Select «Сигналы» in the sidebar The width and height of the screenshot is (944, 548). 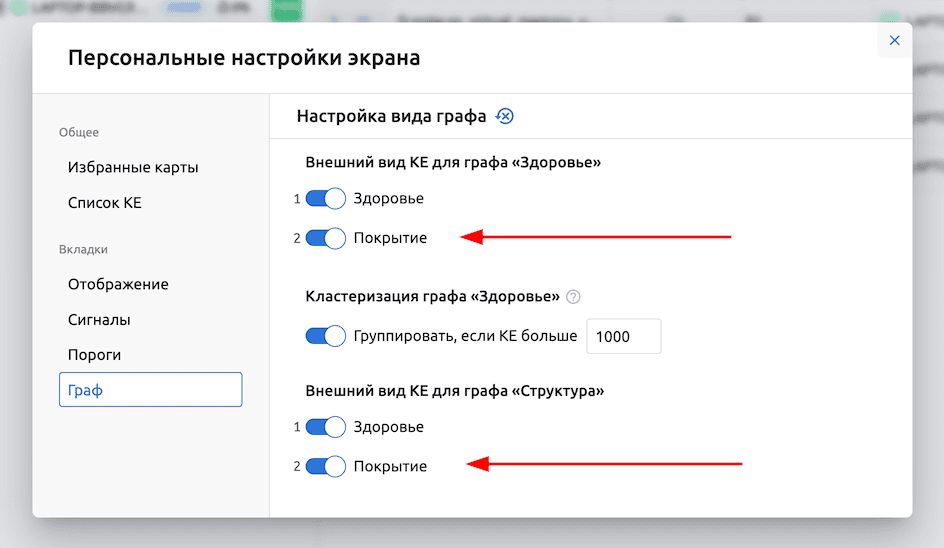point(99,320)
